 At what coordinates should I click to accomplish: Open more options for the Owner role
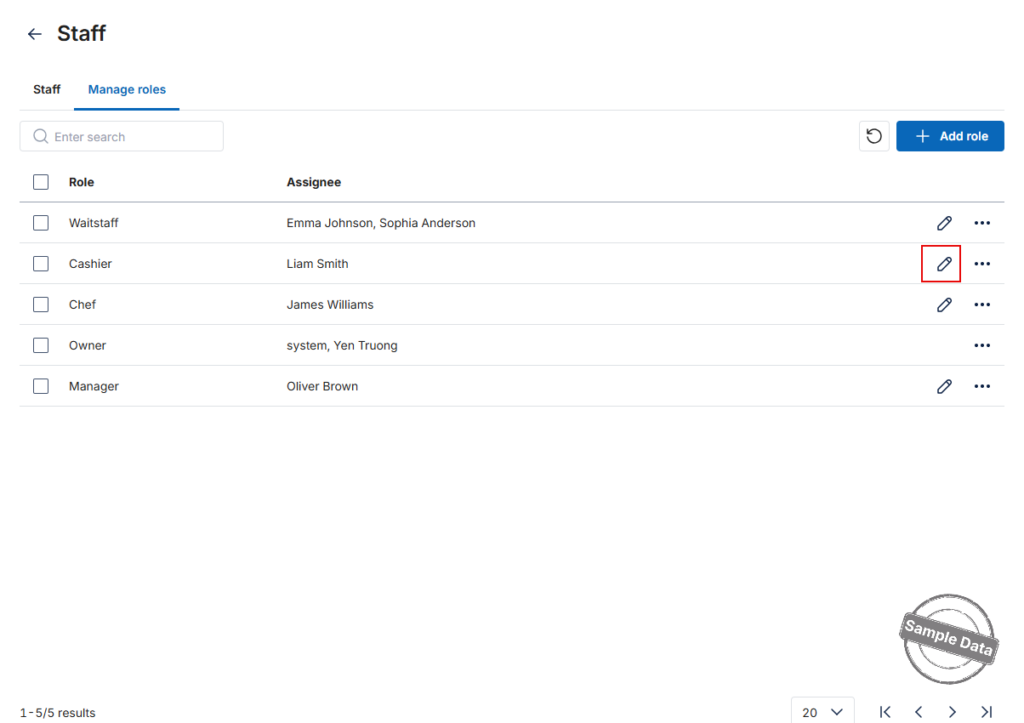coord(982,345)
